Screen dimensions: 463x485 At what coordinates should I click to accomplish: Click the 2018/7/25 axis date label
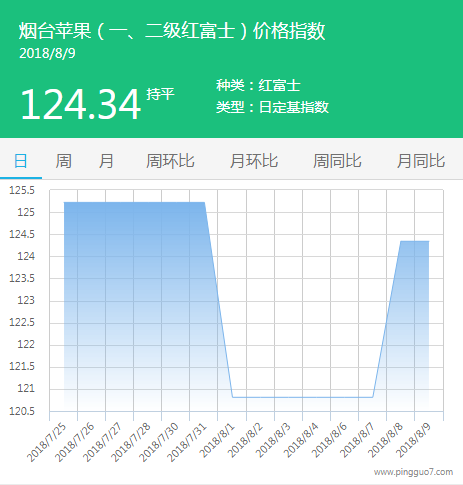[46, 443]
